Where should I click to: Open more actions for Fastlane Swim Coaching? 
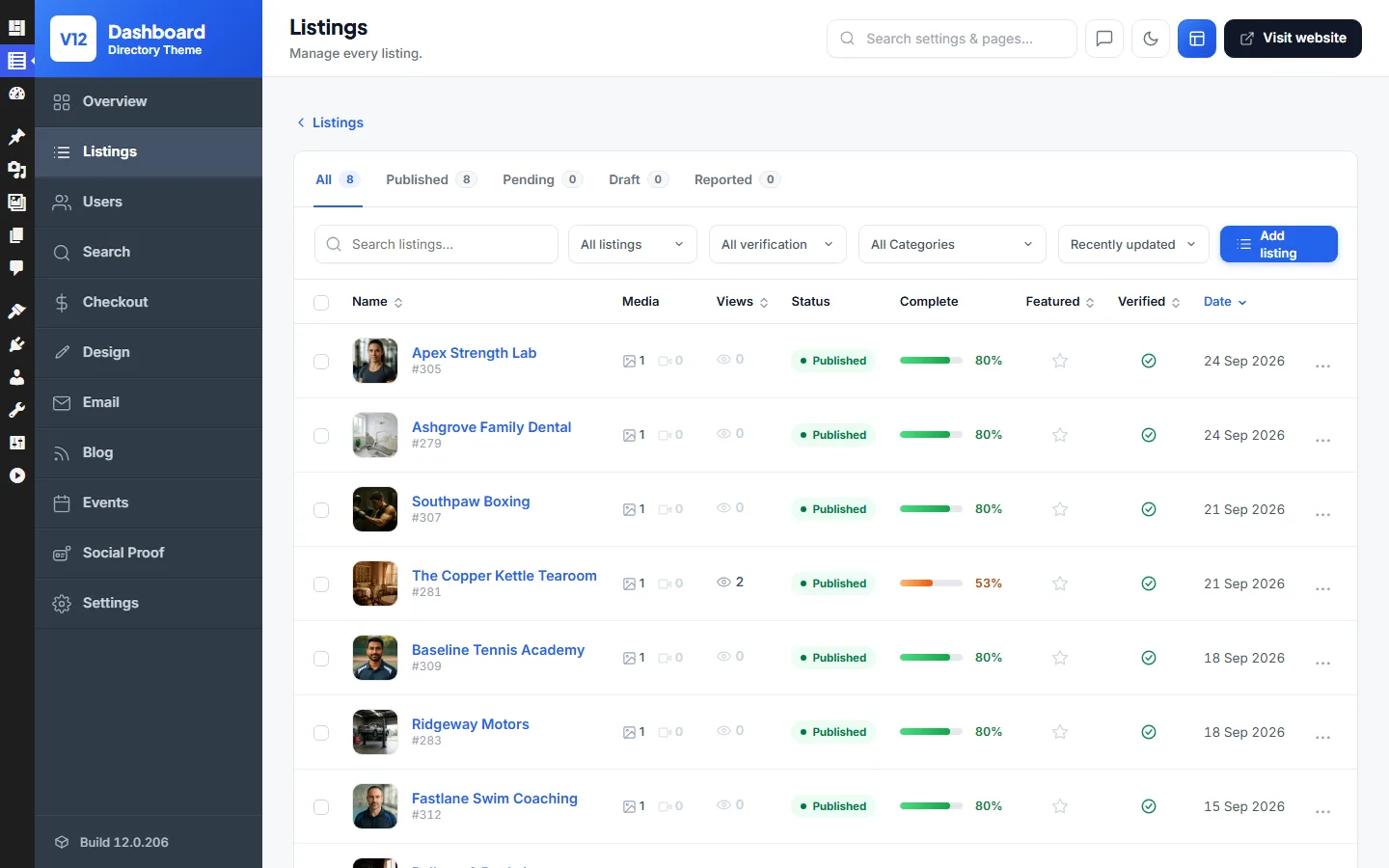[1322, 810]
